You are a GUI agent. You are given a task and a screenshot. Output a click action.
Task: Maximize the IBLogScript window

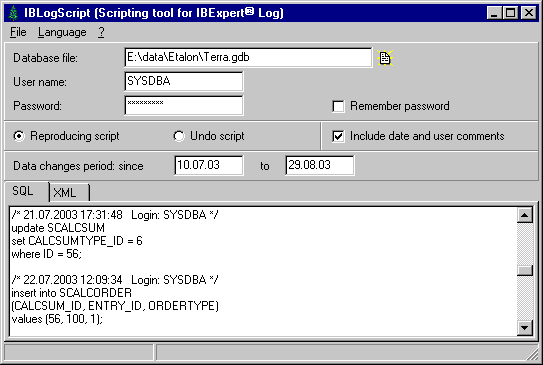510,14
